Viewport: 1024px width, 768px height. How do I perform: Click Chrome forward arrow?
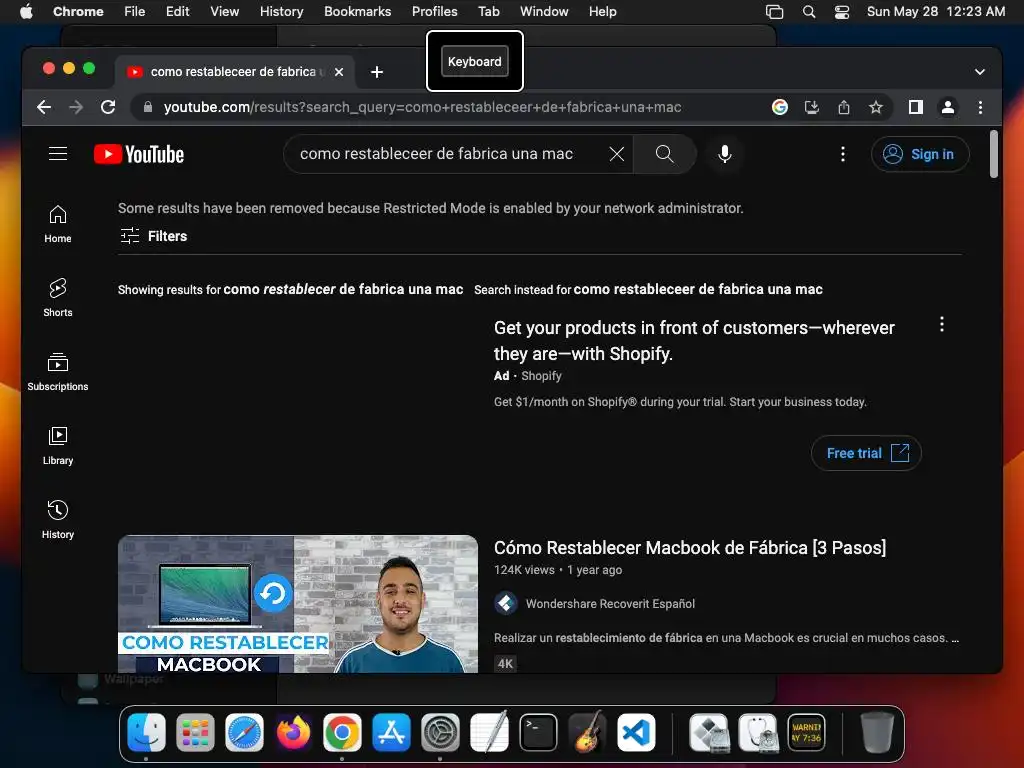click(x=76, y=107)
